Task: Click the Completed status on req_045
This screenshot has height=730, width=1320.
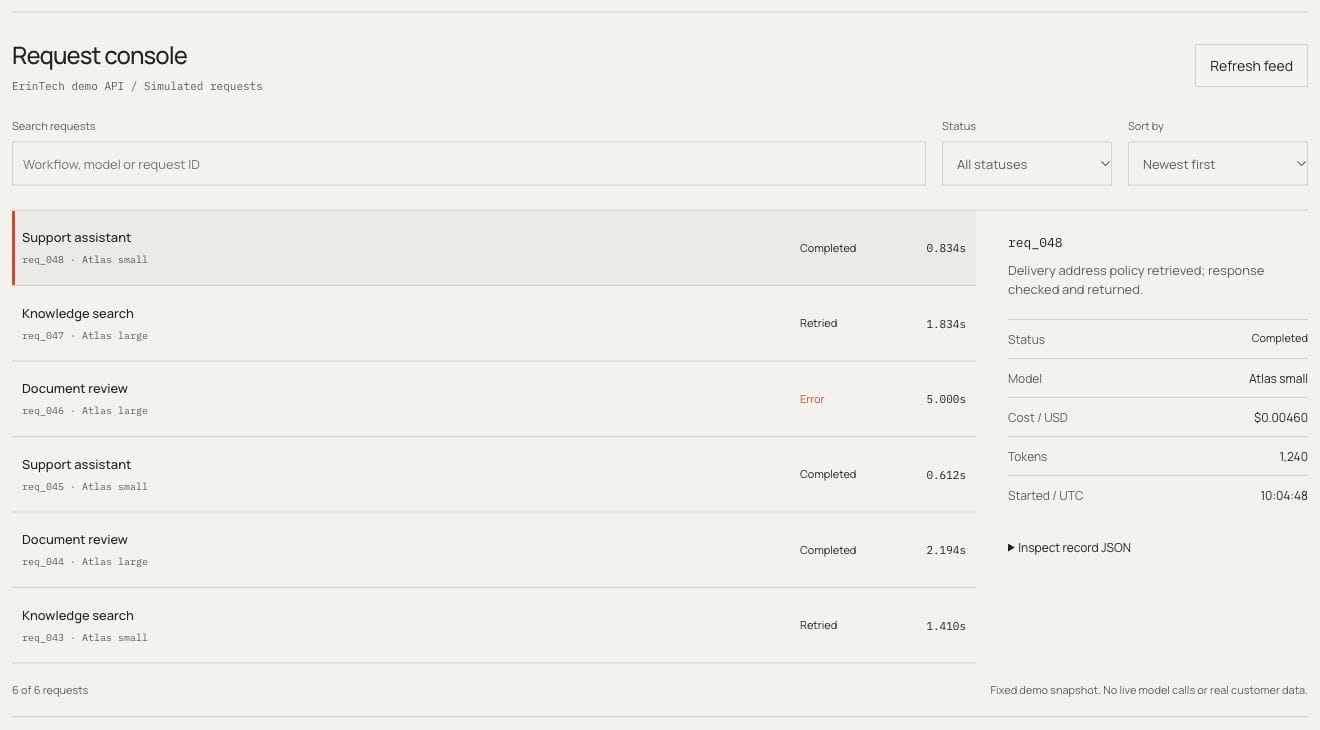Action: [x=828, y=474]
